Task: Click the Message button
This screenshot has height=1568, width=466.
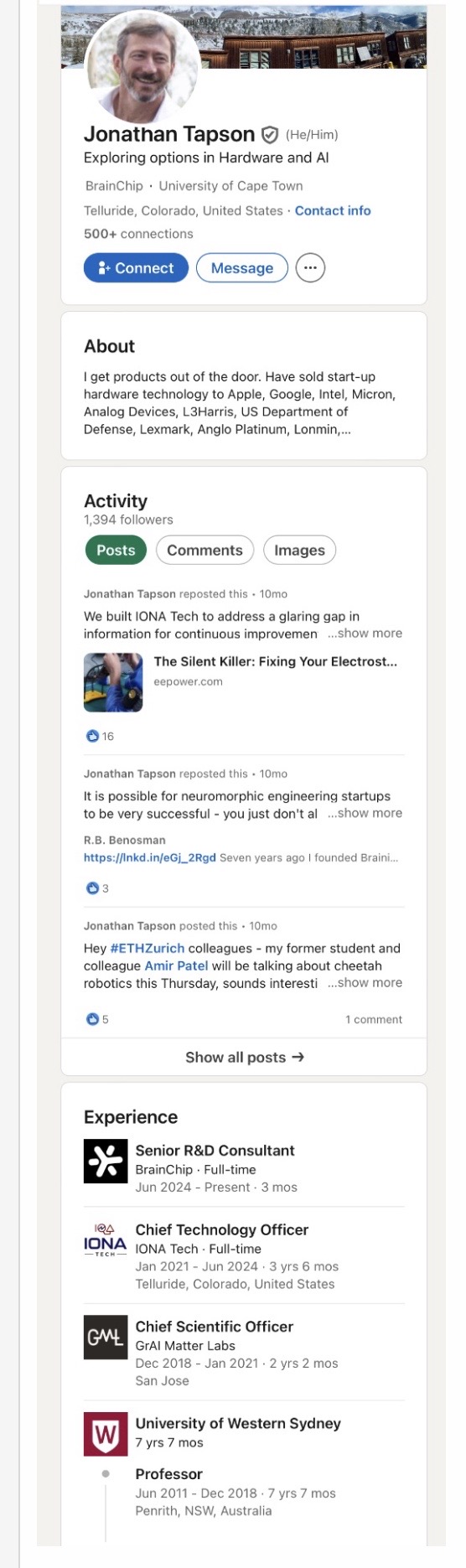Action: 242,268
